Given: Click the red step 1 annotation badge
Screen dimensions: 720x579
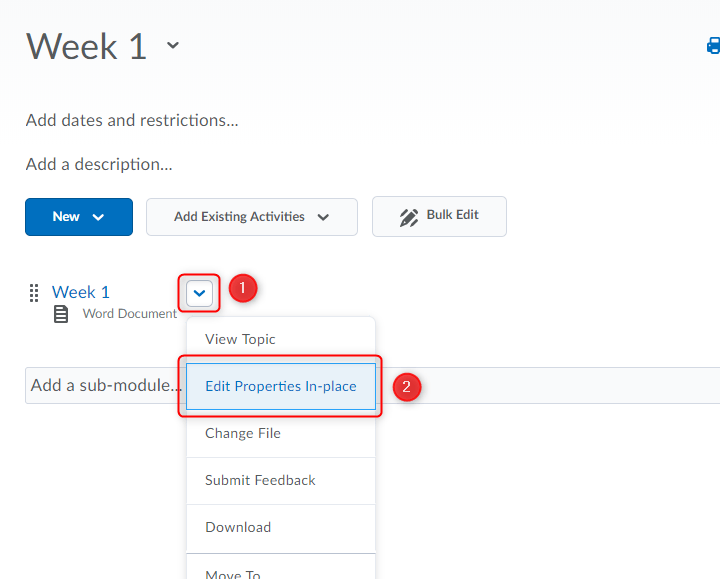Looking at the screenshot, I should coord(243,289).
